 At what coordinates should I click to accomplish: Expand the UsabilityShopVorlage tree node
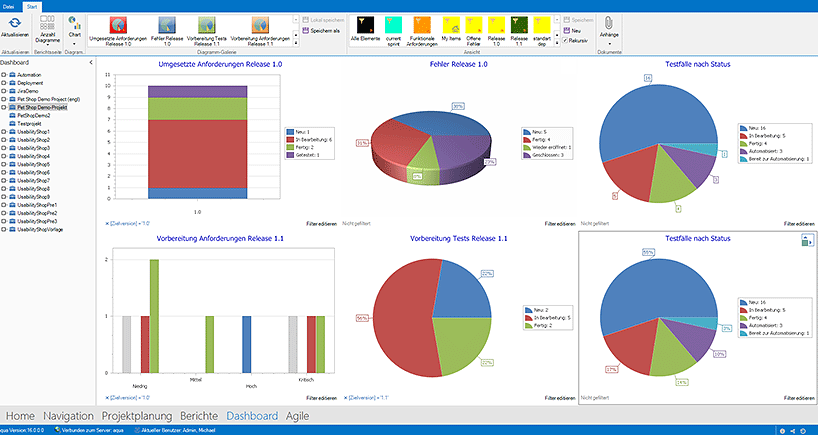coord(4,229)
